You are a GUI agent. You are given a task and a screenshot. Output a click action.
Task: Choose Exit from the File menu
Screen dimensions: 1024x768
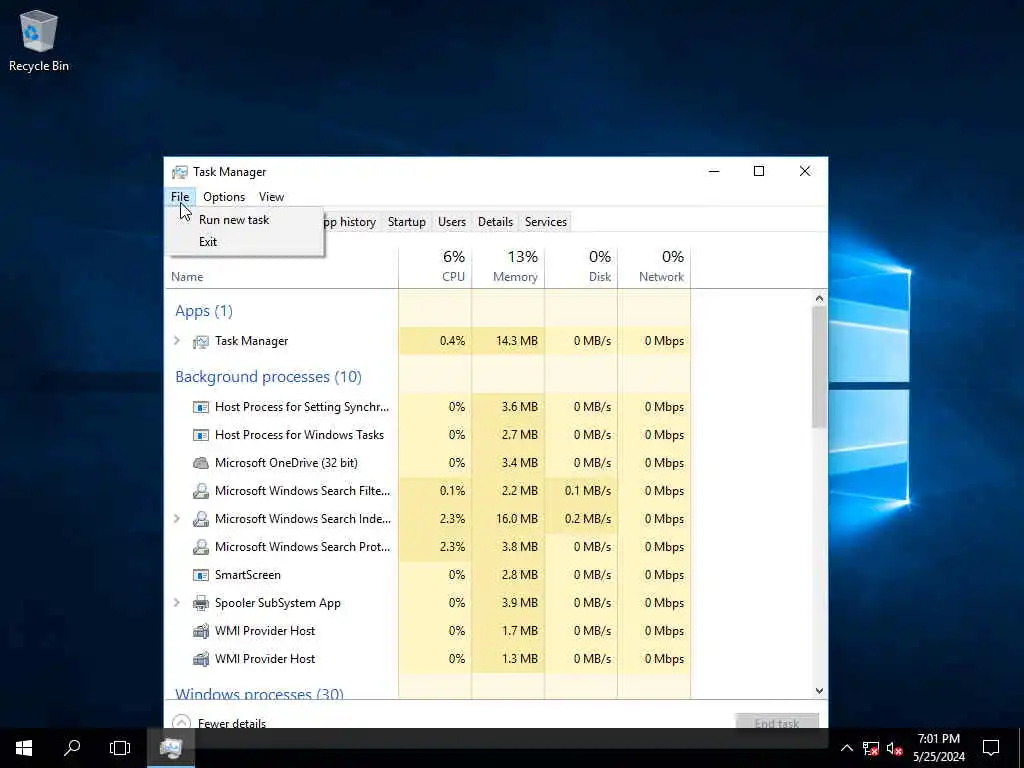coord(244,242)
